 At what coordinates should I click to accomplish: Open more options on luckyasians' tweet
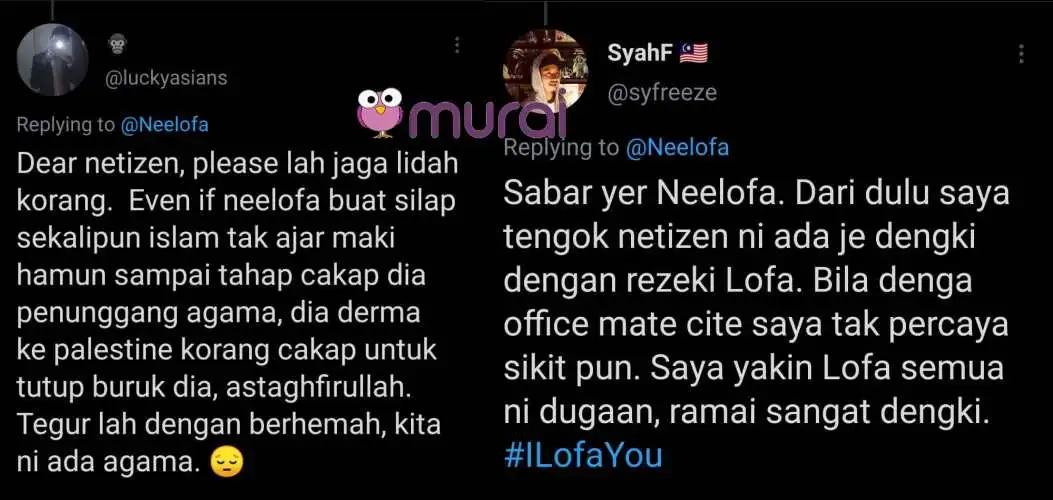click(457, 46)
